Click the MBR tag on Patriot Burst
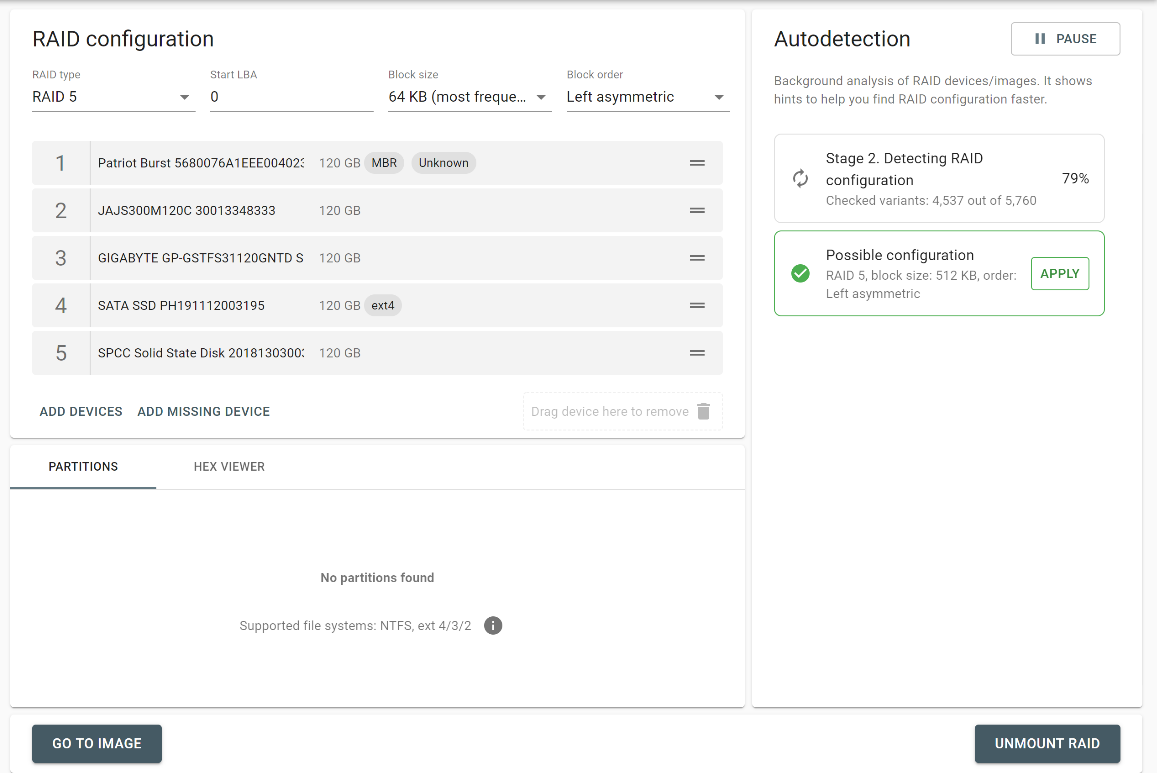The height and width of the screenshot is (773, 1157). 384,163
